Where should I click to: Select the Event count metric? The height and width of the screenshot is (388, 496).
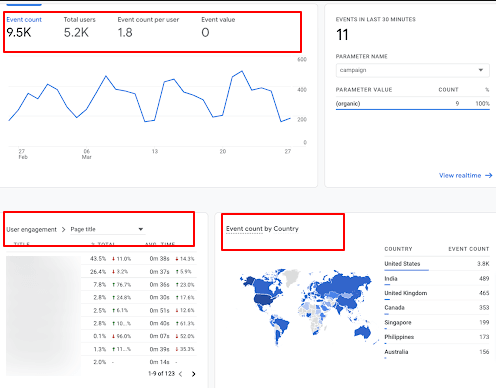(24, 27)
